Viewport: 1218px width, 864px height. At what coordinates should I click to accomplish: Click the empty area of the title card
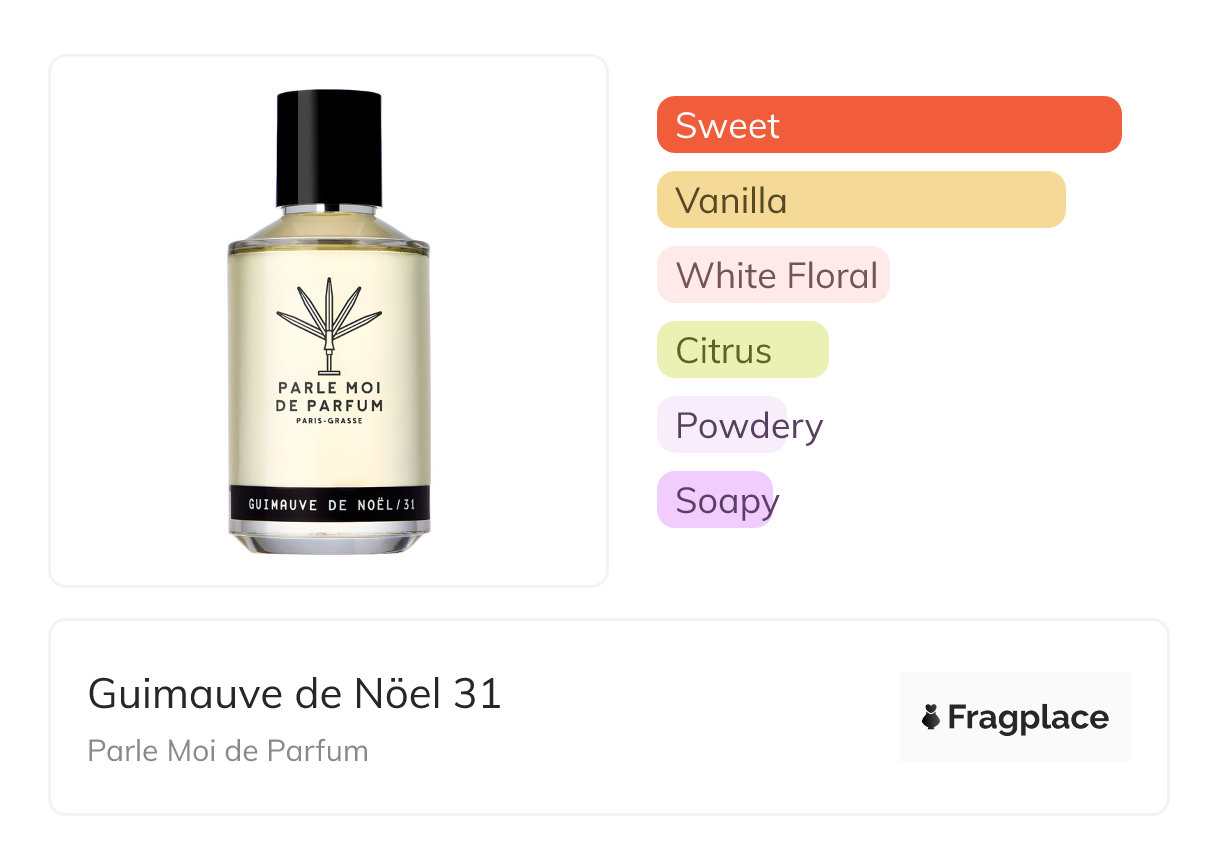coord(700,717)
